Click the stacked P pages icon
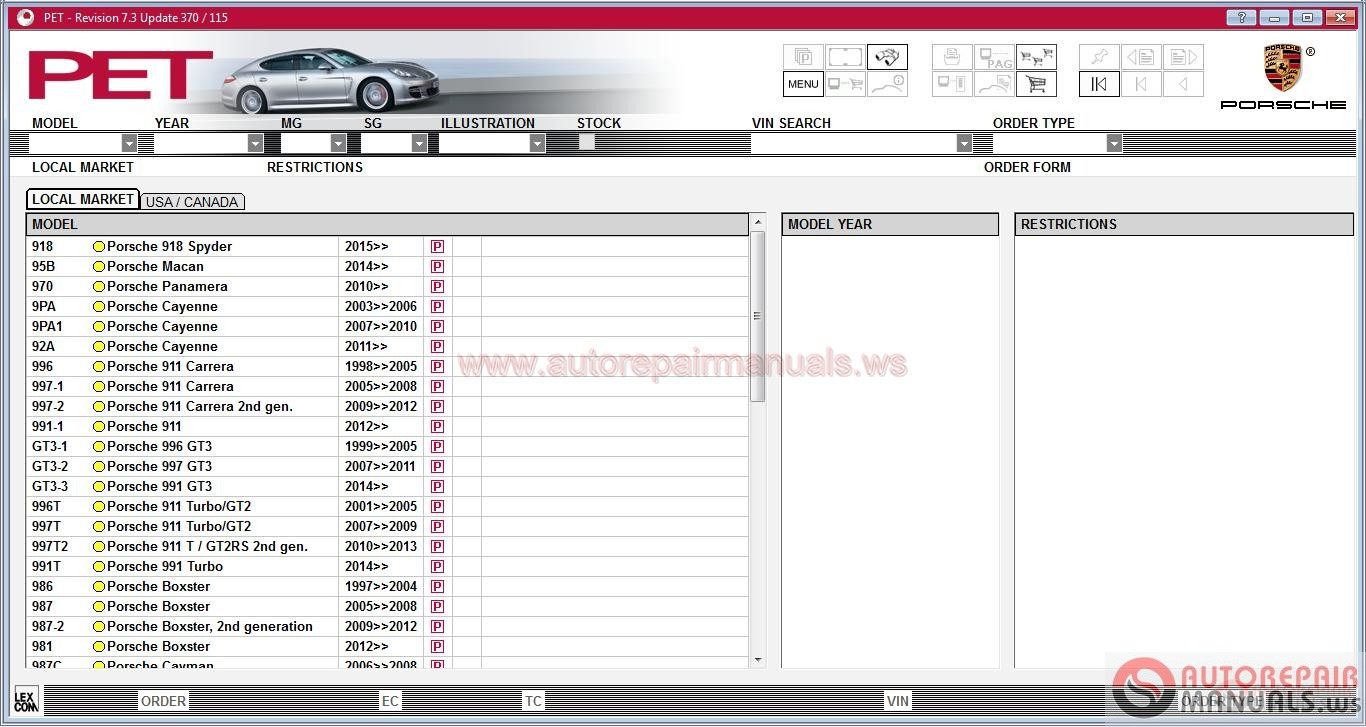 click(x=803, y=57)
